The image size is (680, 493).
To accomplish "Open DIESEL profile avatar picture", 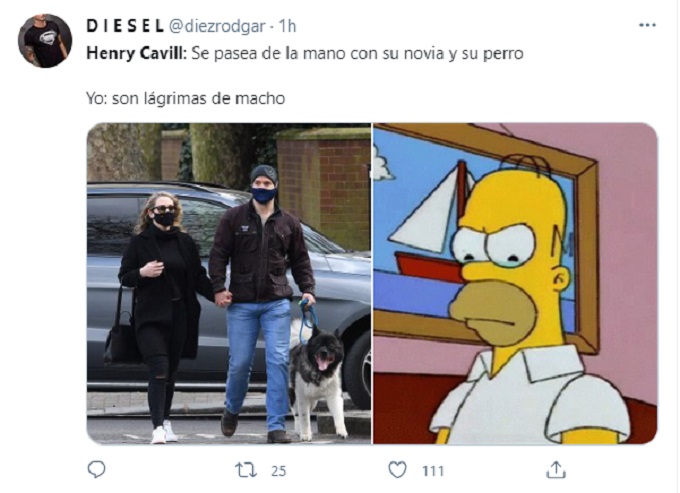I will pos(45,41).
